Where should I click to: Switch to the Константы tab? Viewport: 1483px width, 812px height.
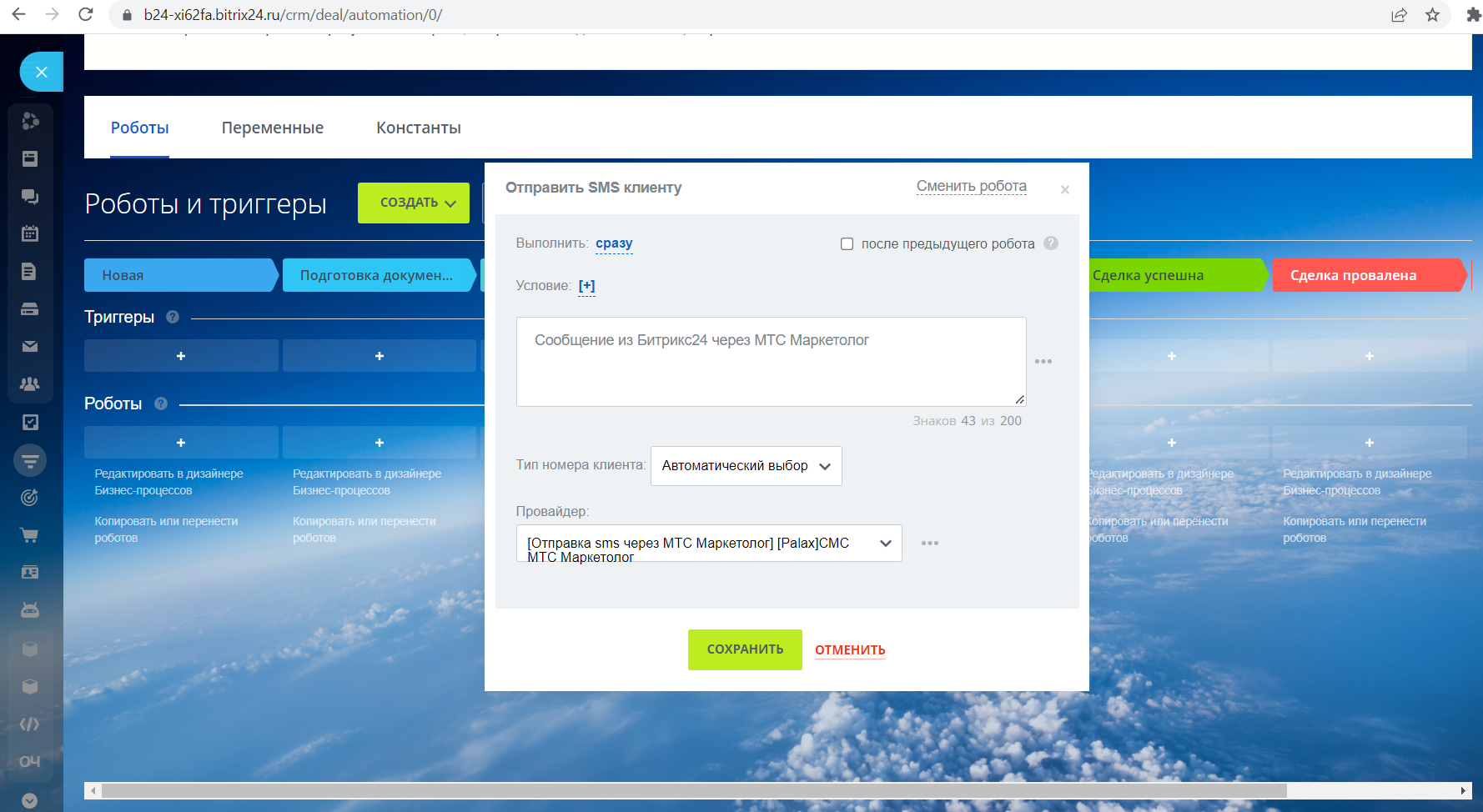(x=419, y=128)
